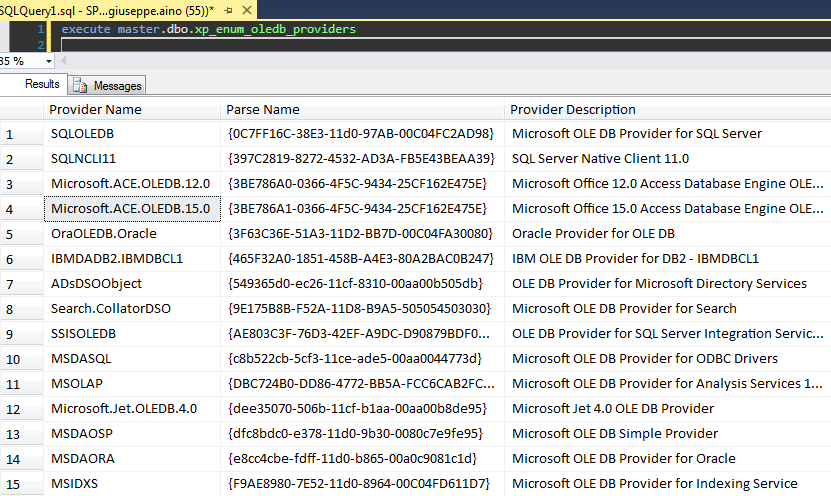Switch to the Messages tab
831x496 pixels.
click(x=108, y=86)
